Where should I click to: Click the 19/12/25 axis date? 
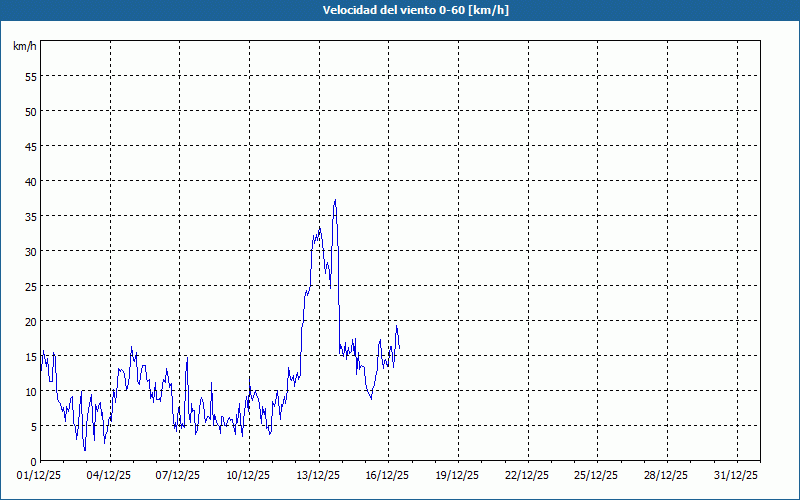(x=458, y=475)
